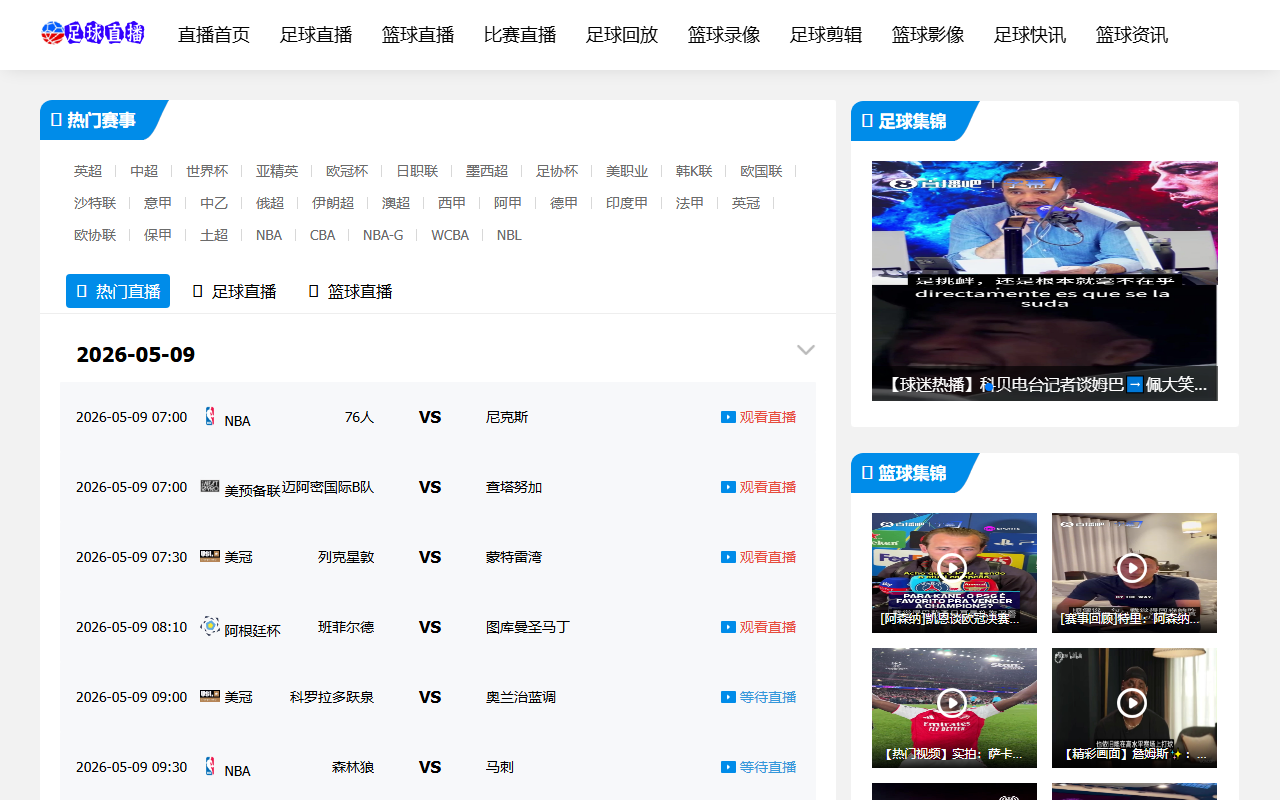Open the WCBA league link
This screenshot has height=800, width=1280.
coord(450,235)
